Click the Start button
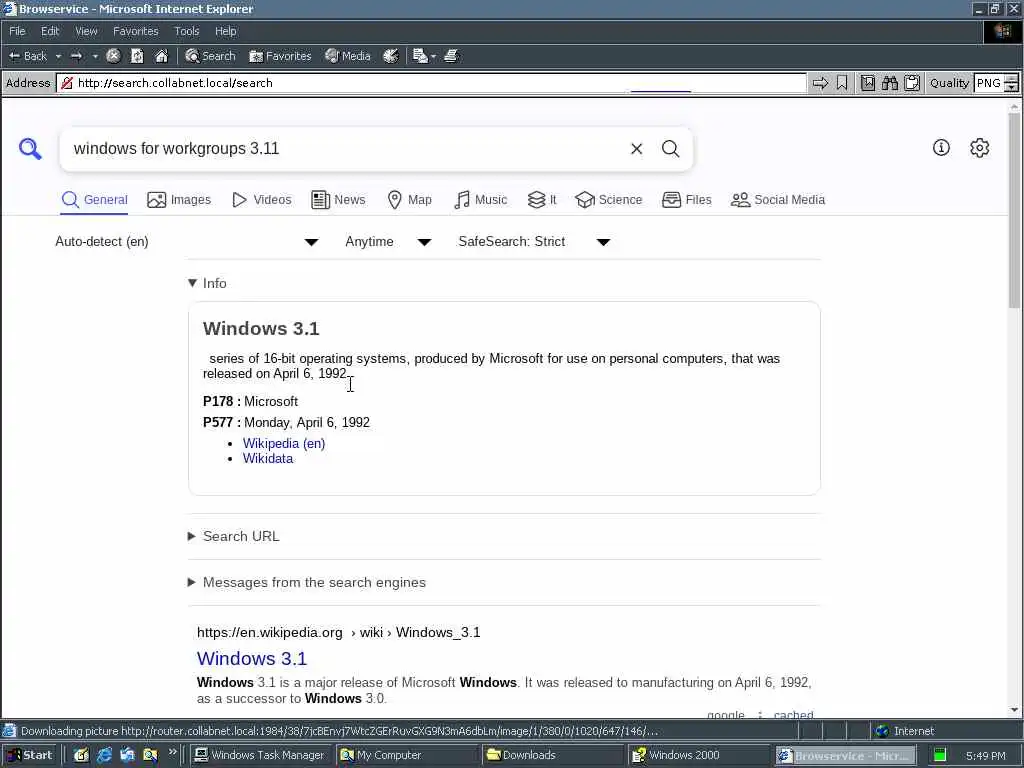Image resolution: width=1024 pixels, height=768 pixels. (x=29, y=755)
